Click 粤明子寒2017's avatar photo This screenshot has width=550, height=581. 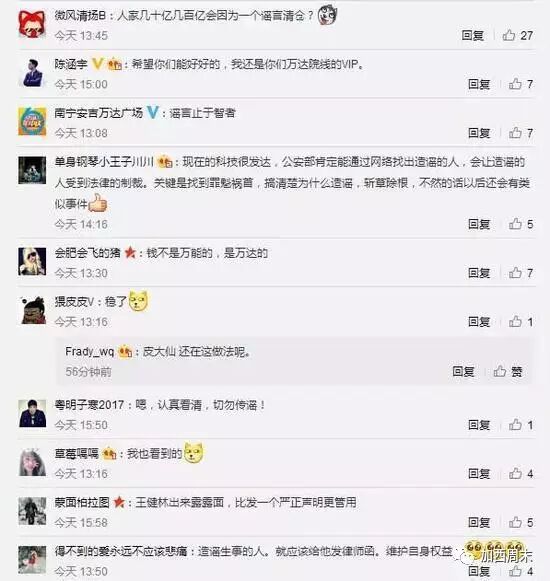coord(32,414)
